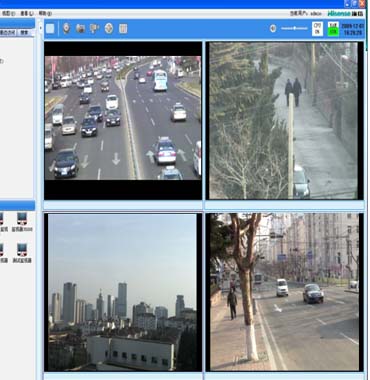Take a snapshot with the photo camera icon
This screenshot has height=380, width=370.
pos(80,29)
